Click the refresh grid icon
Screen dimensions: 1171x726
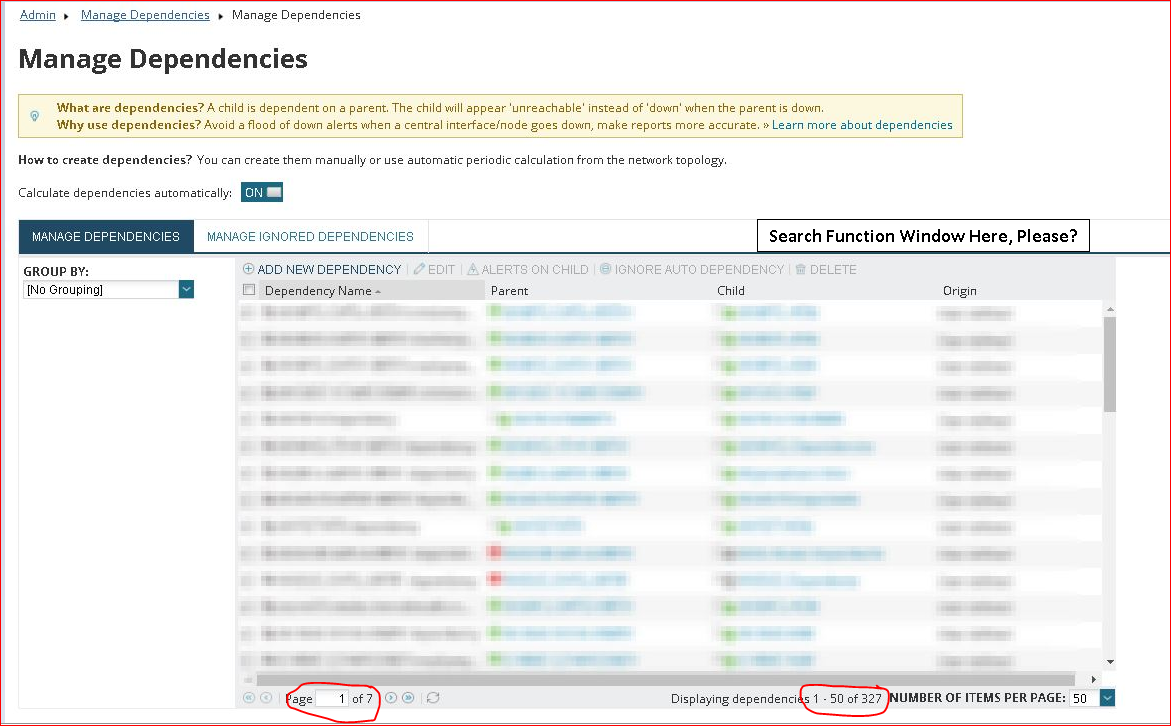433,698
